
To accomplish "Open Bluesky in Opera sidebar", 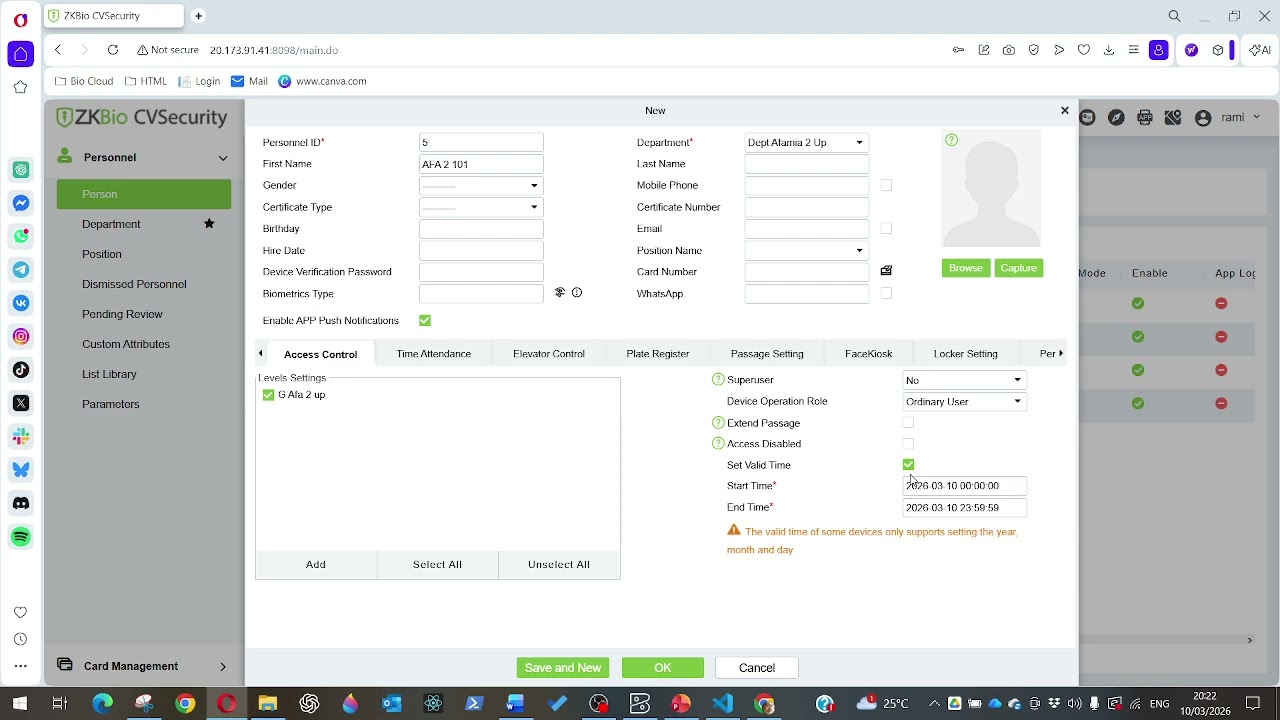I will (x=21, y=470).
